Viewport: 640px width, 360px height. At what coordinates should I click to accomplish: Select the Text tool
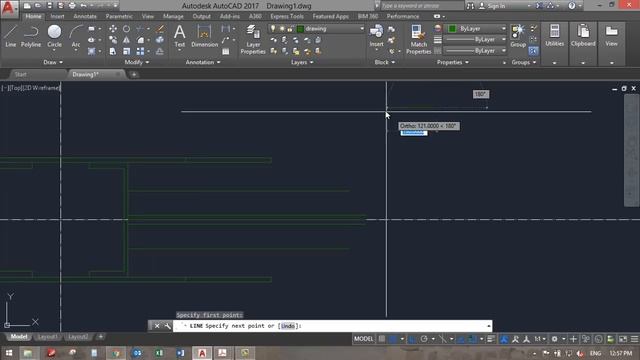point(180,36)
